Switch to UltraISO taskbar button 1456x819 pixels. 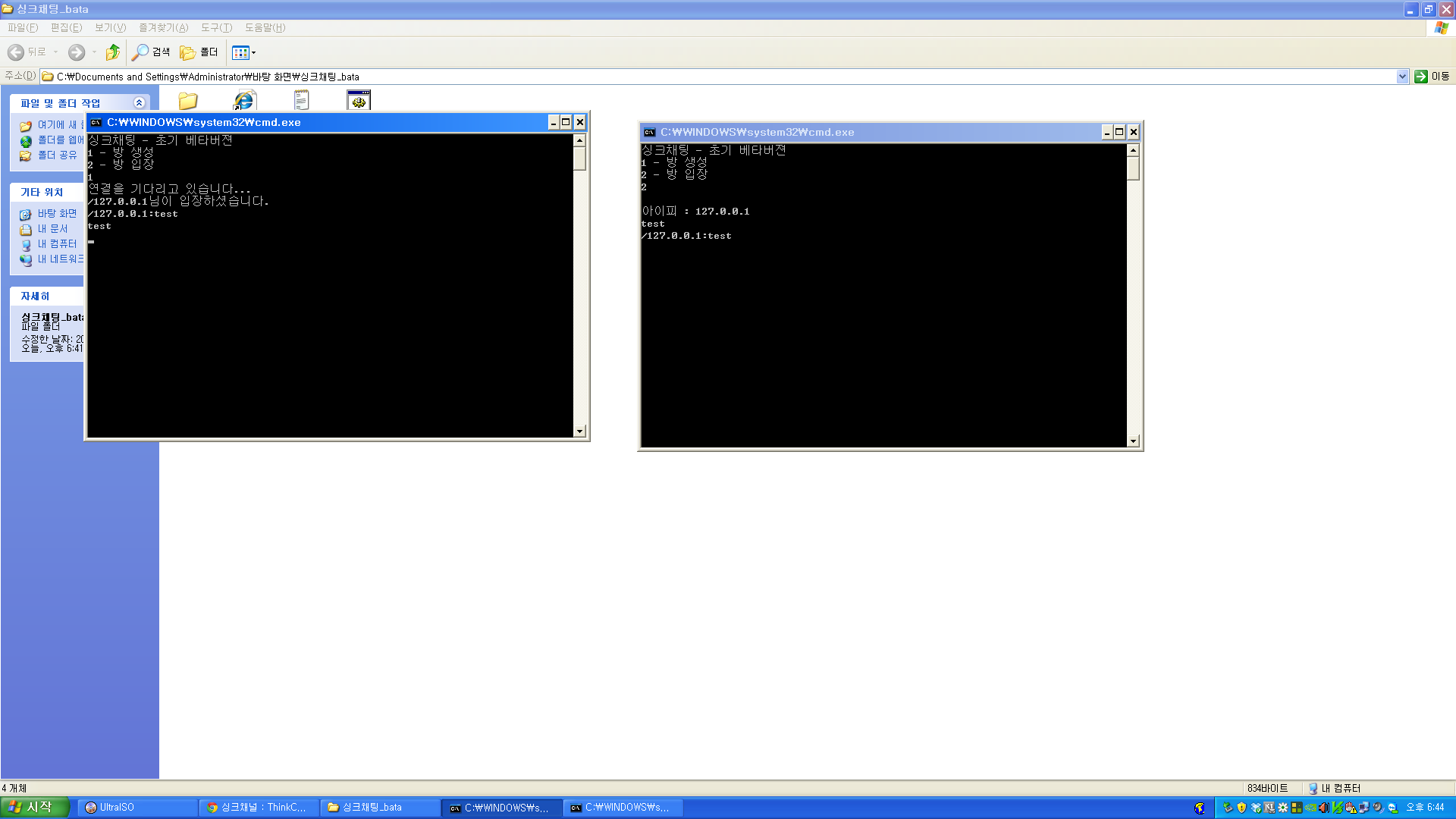(136, 808)
